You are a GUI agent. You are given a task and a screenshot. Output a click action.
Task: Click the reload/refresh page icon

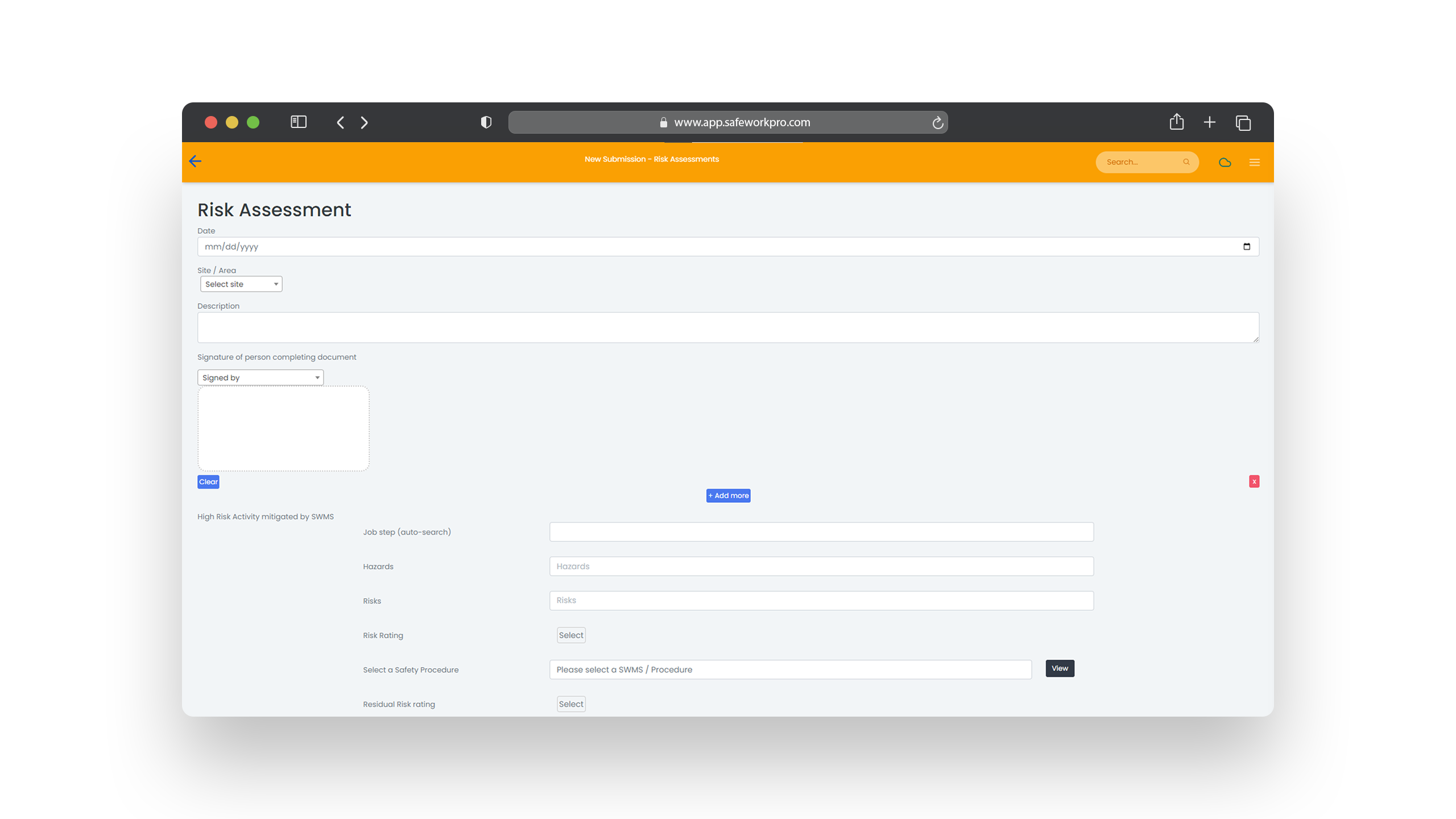(x=937, y=122)
